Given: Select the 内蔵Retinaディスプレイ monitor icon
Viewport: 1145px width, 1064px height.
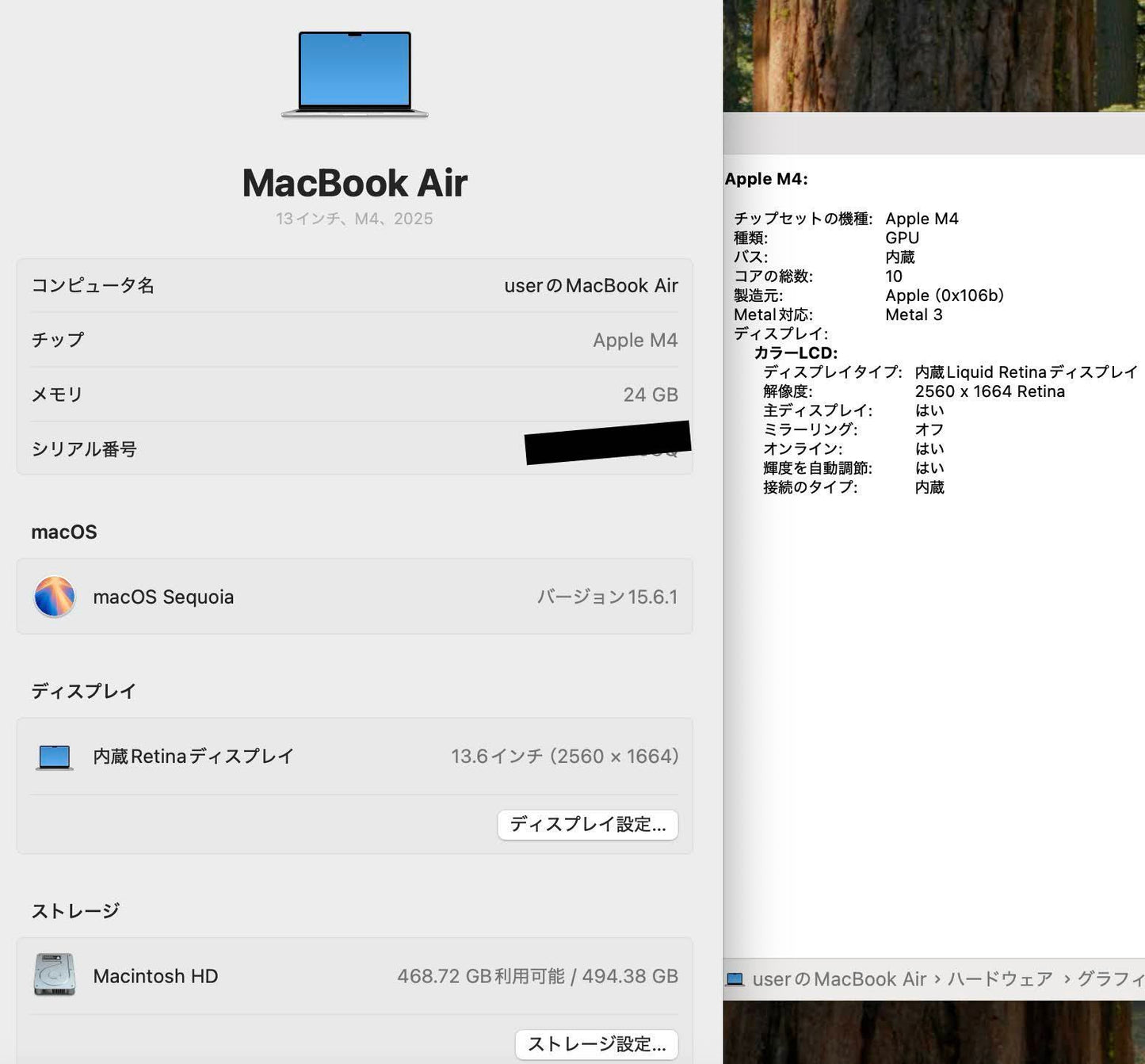Looking at the screenshot, I should tap(54, 756).
